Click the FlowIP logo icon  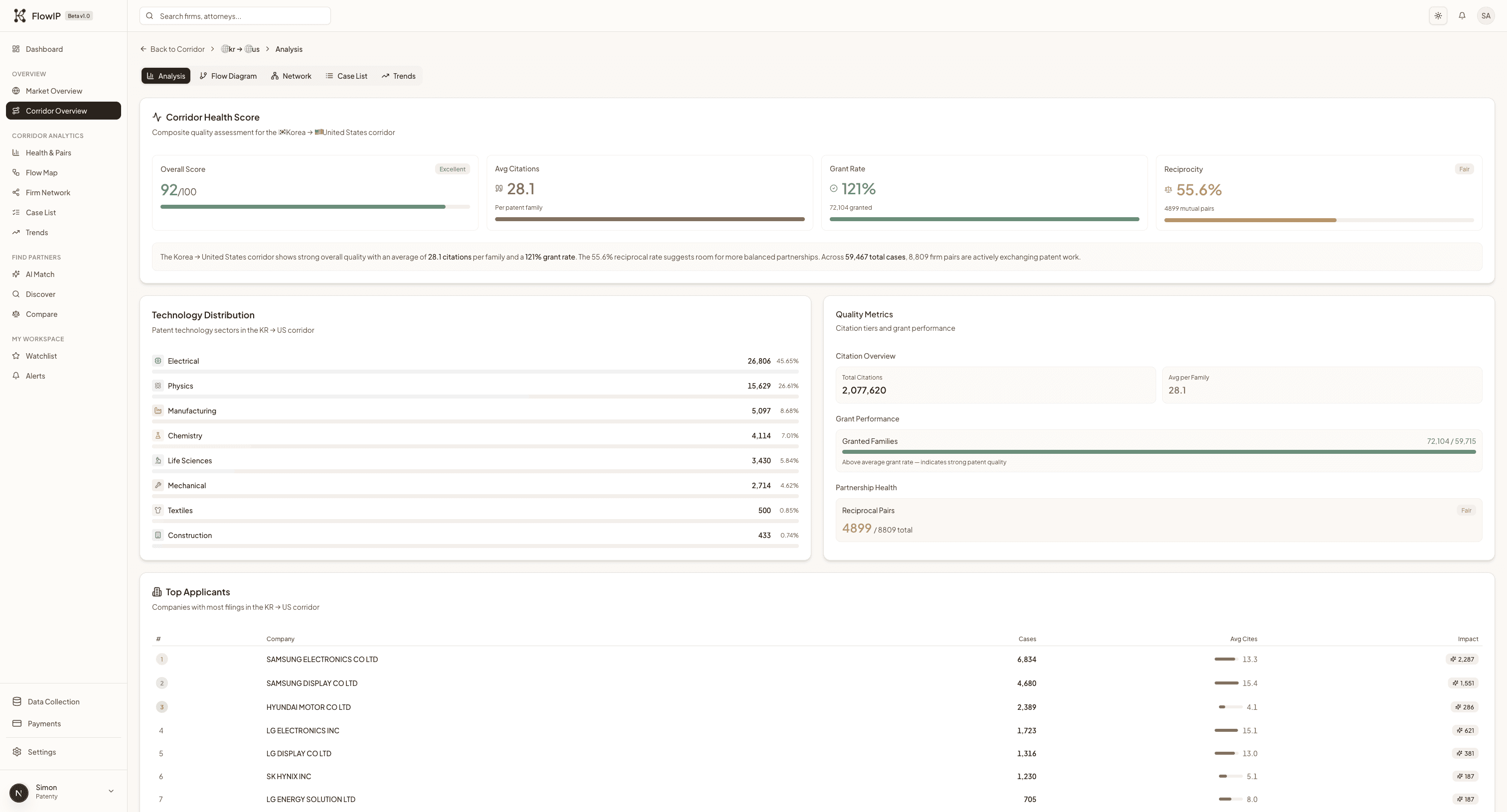click(x=19, y=16)
